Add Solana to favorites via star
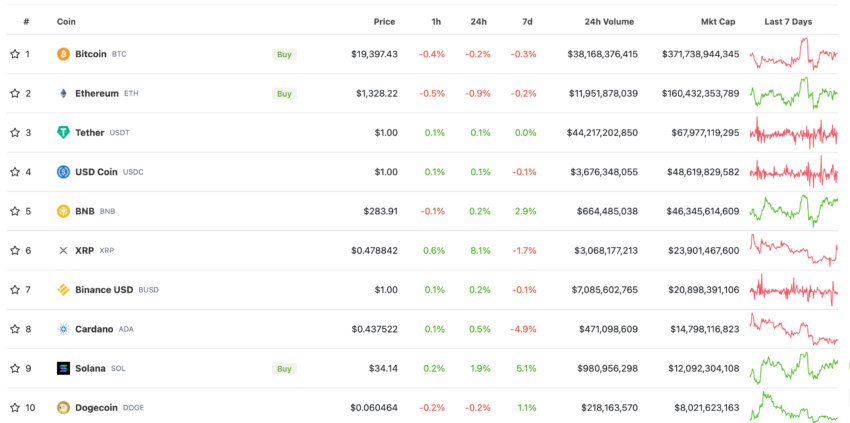The image size is (850, 423). 15,368
